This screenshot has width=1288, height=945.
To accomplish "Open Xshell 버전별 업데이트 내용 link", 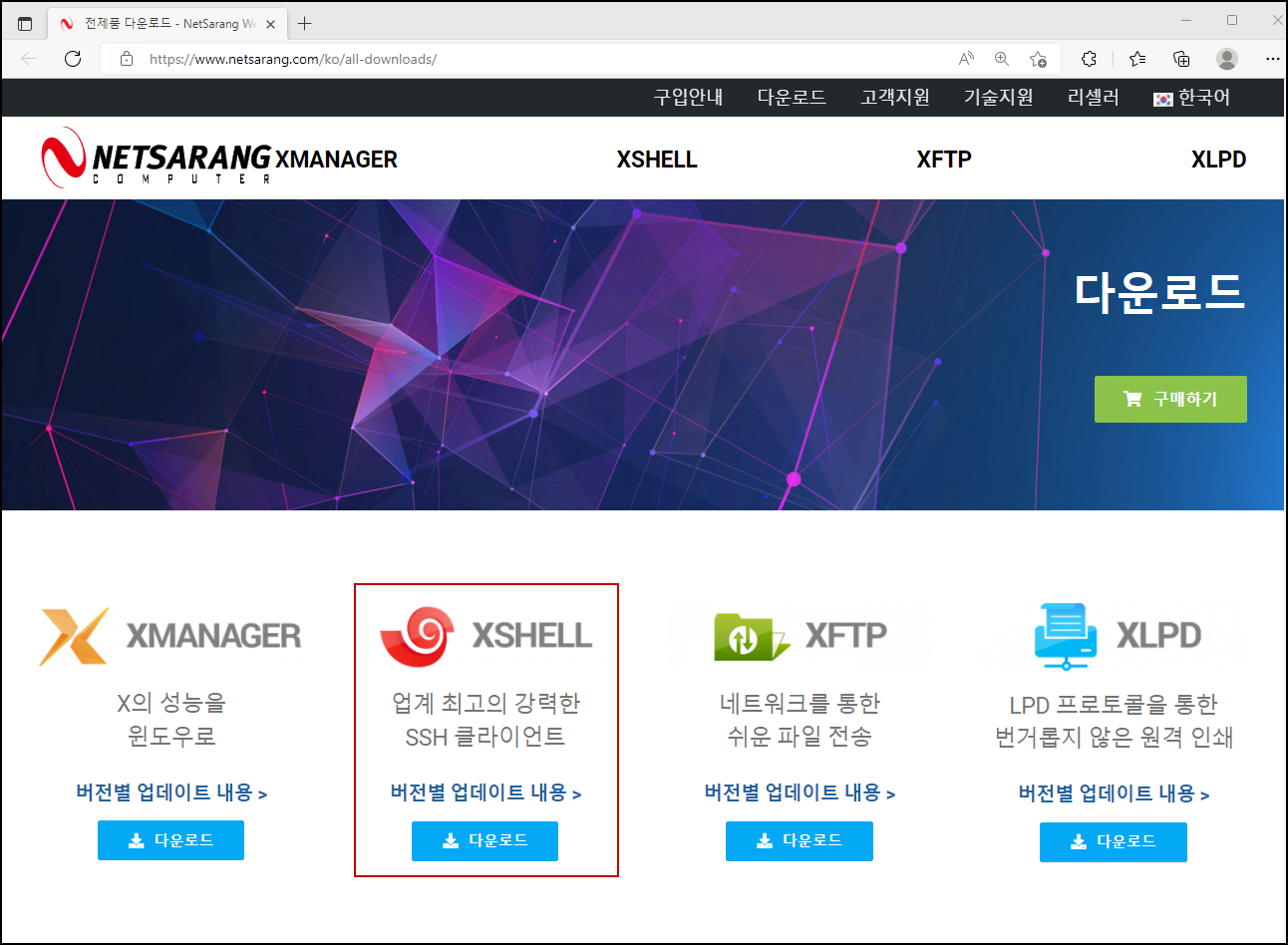I will click(x=485, y=792).
